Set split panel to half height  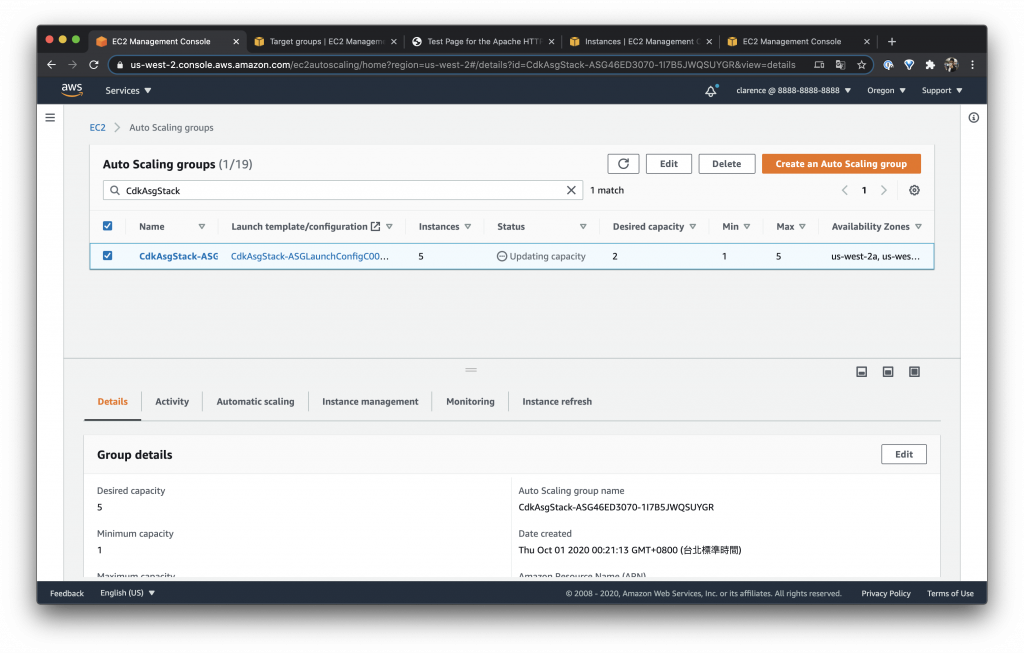point(888,372)
